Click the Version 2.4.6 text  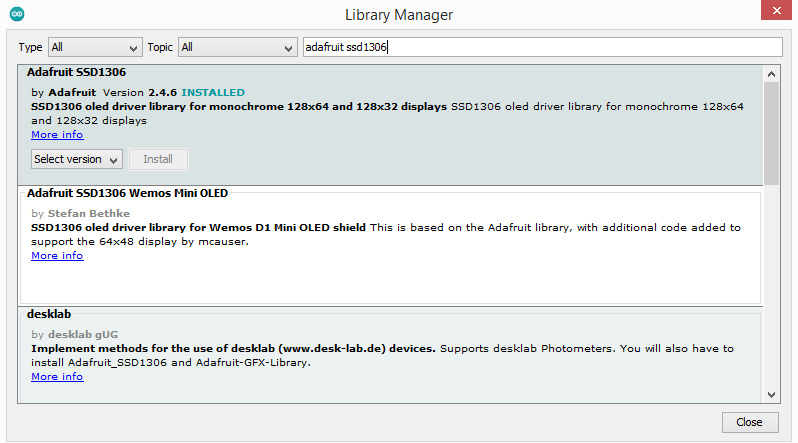(140, 93)
